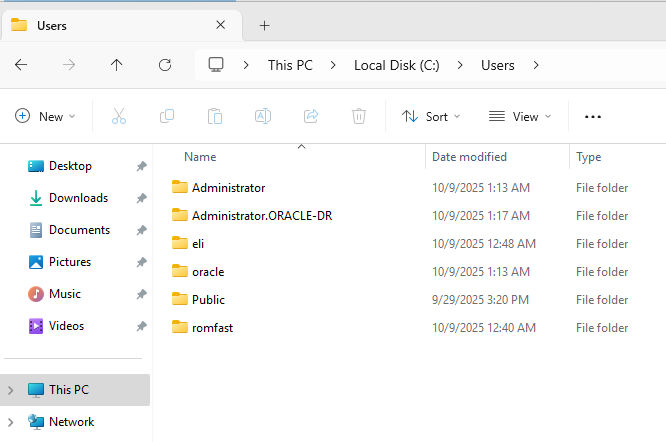Expand the This PC tree node
This screenshot has width=666, height=442.
[11, 390]
